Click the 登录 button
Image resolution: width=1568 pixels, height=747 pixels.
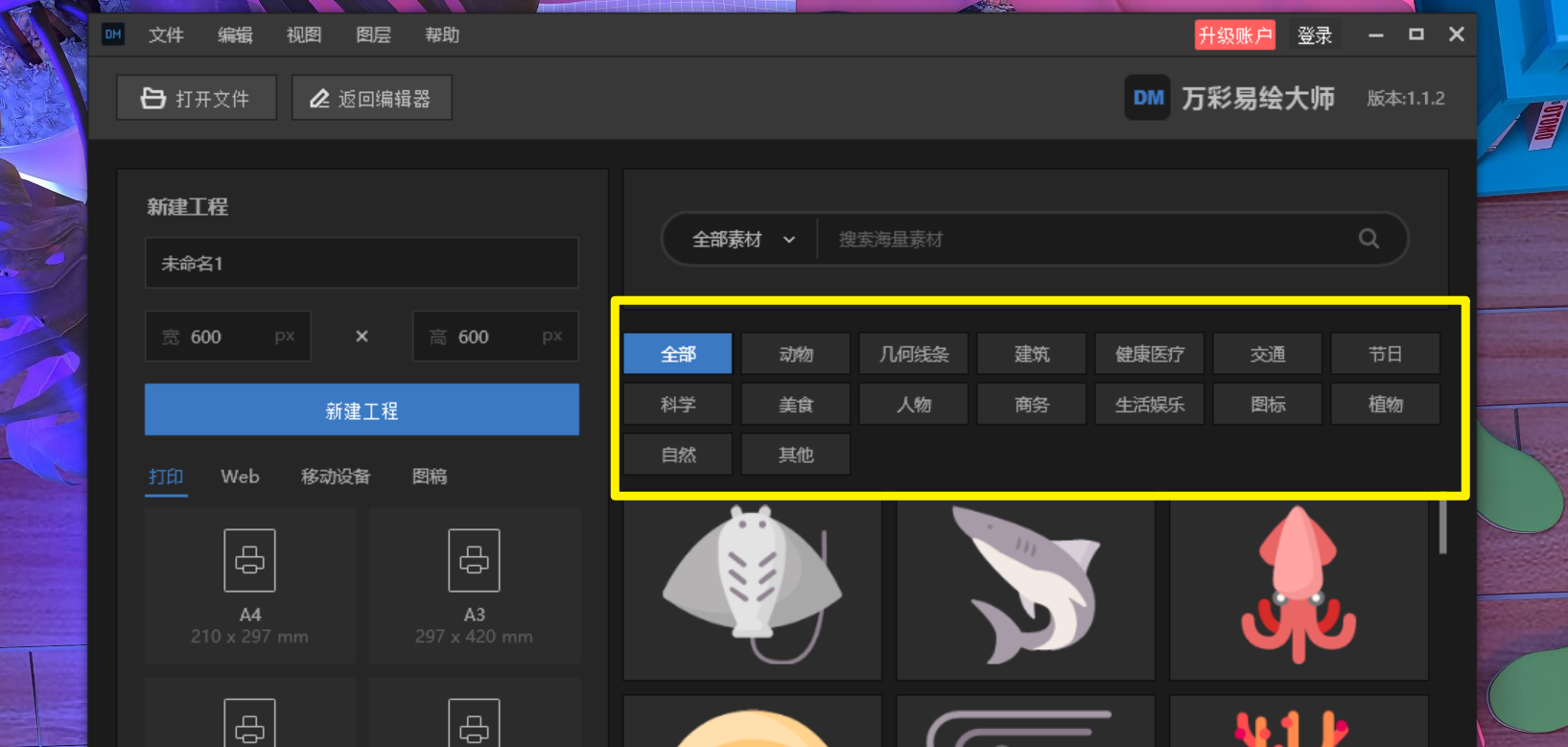[1315, 35]
